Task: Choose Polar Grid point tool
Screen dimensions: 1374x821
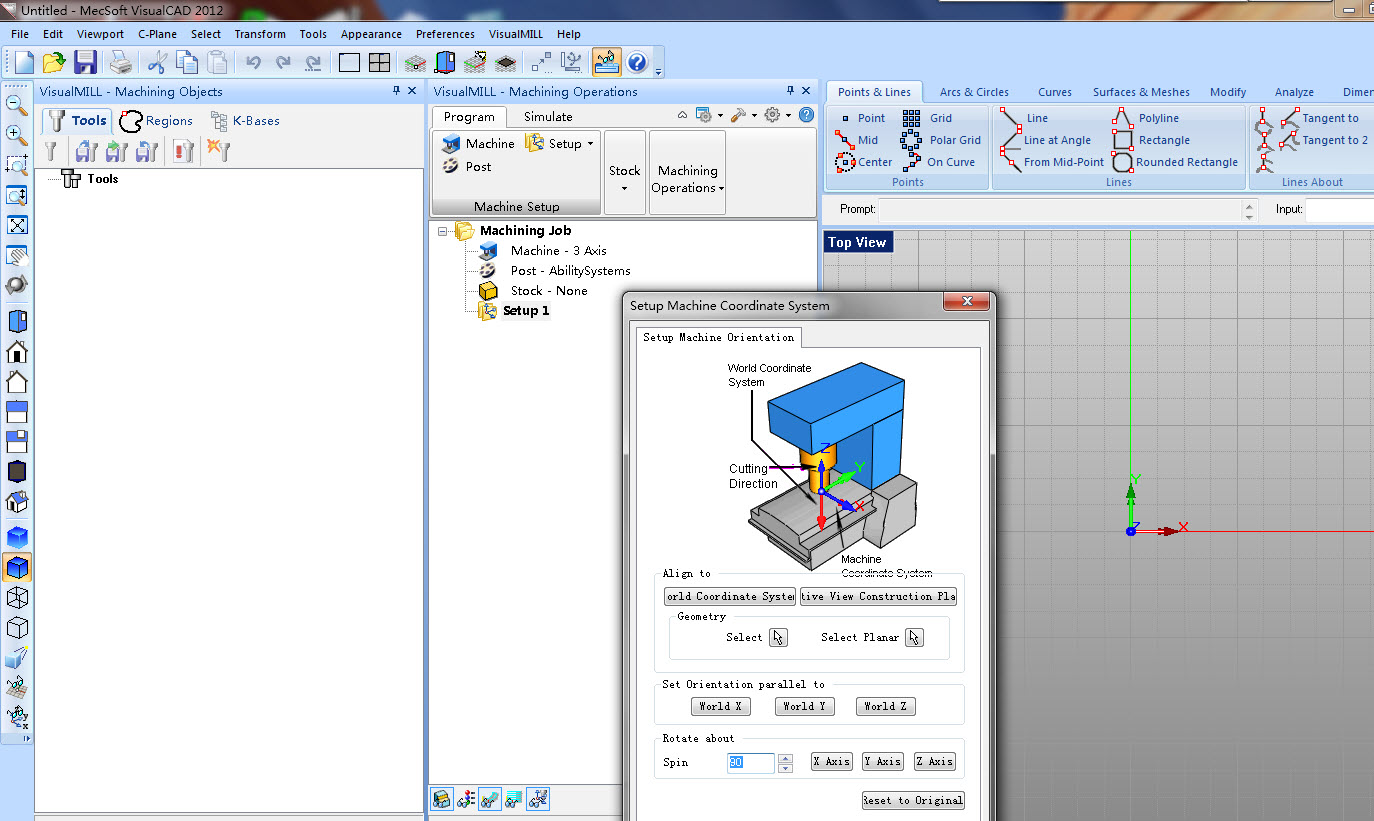Action: [941, 140]
